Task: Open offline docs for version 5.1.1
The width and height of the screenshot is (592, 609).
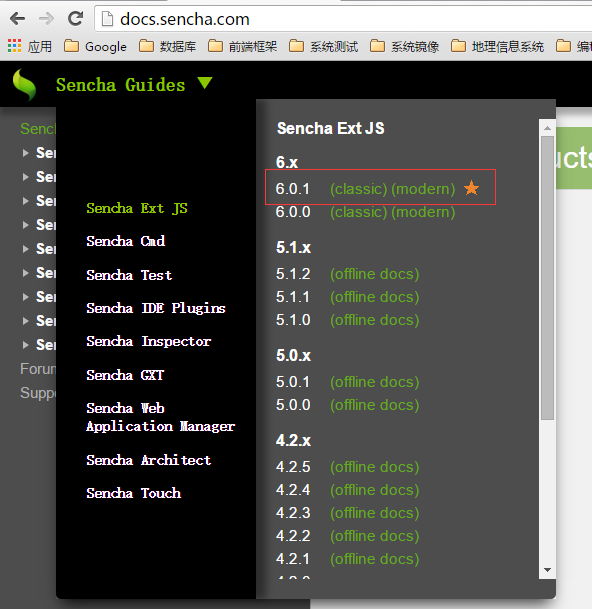Action: 375,297
